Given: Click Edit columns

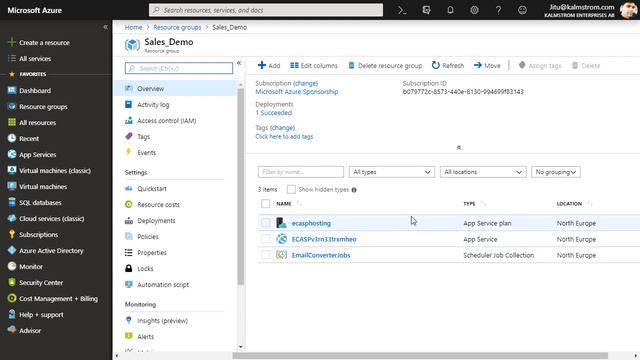Looking at the screenshot, I should click(314, 65).
